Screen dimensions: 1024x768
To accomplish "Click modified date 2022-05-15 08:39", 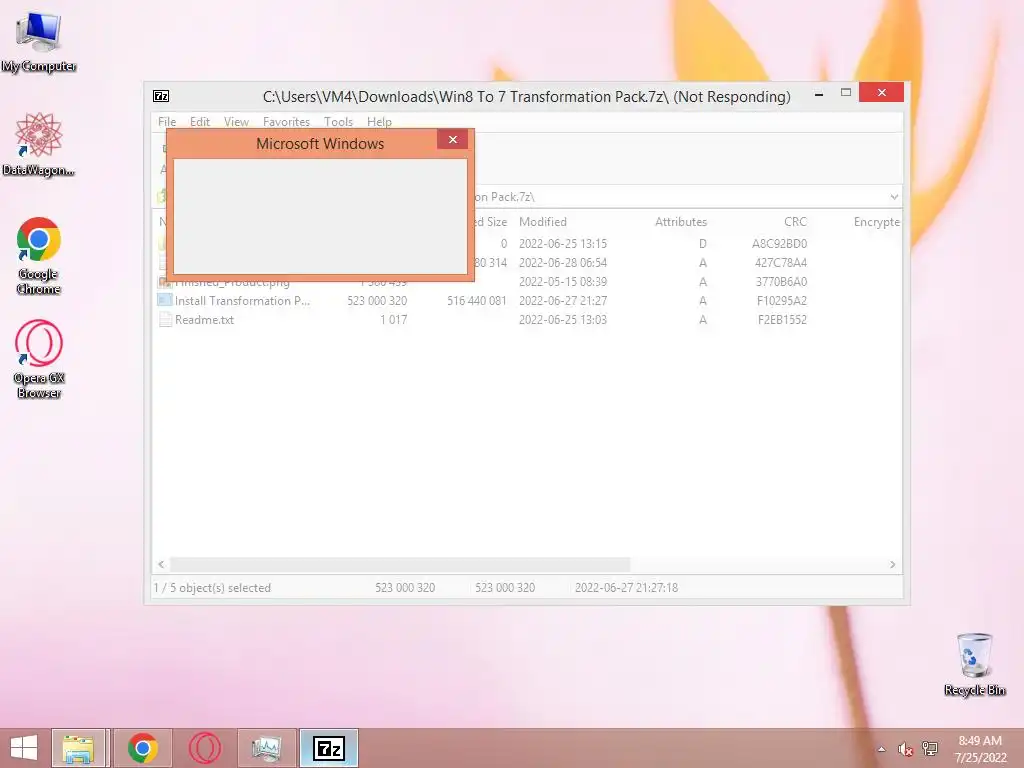I will click(x=563, y=282).
